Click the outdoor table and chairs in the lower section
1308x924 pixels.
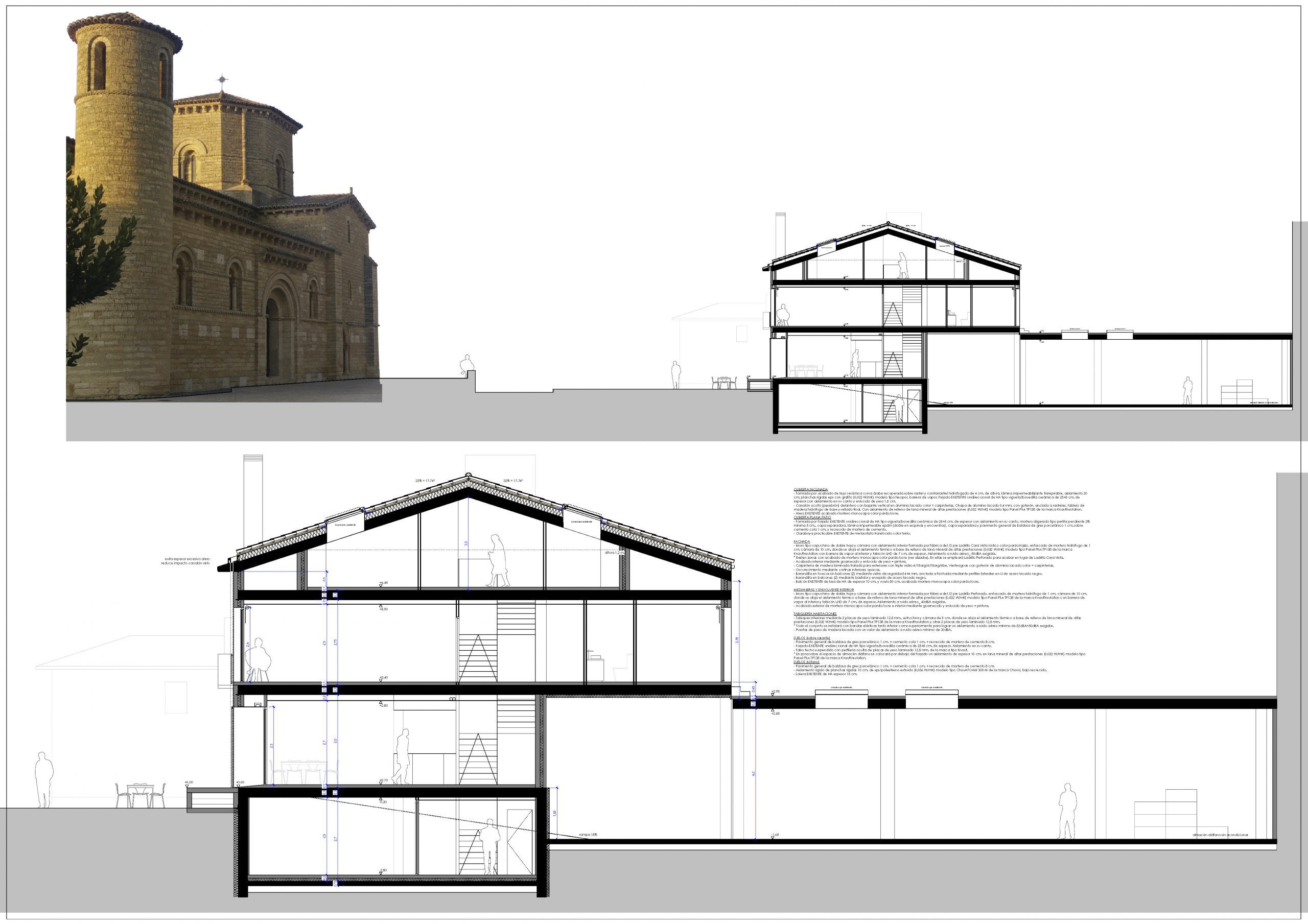coord(140,795)
